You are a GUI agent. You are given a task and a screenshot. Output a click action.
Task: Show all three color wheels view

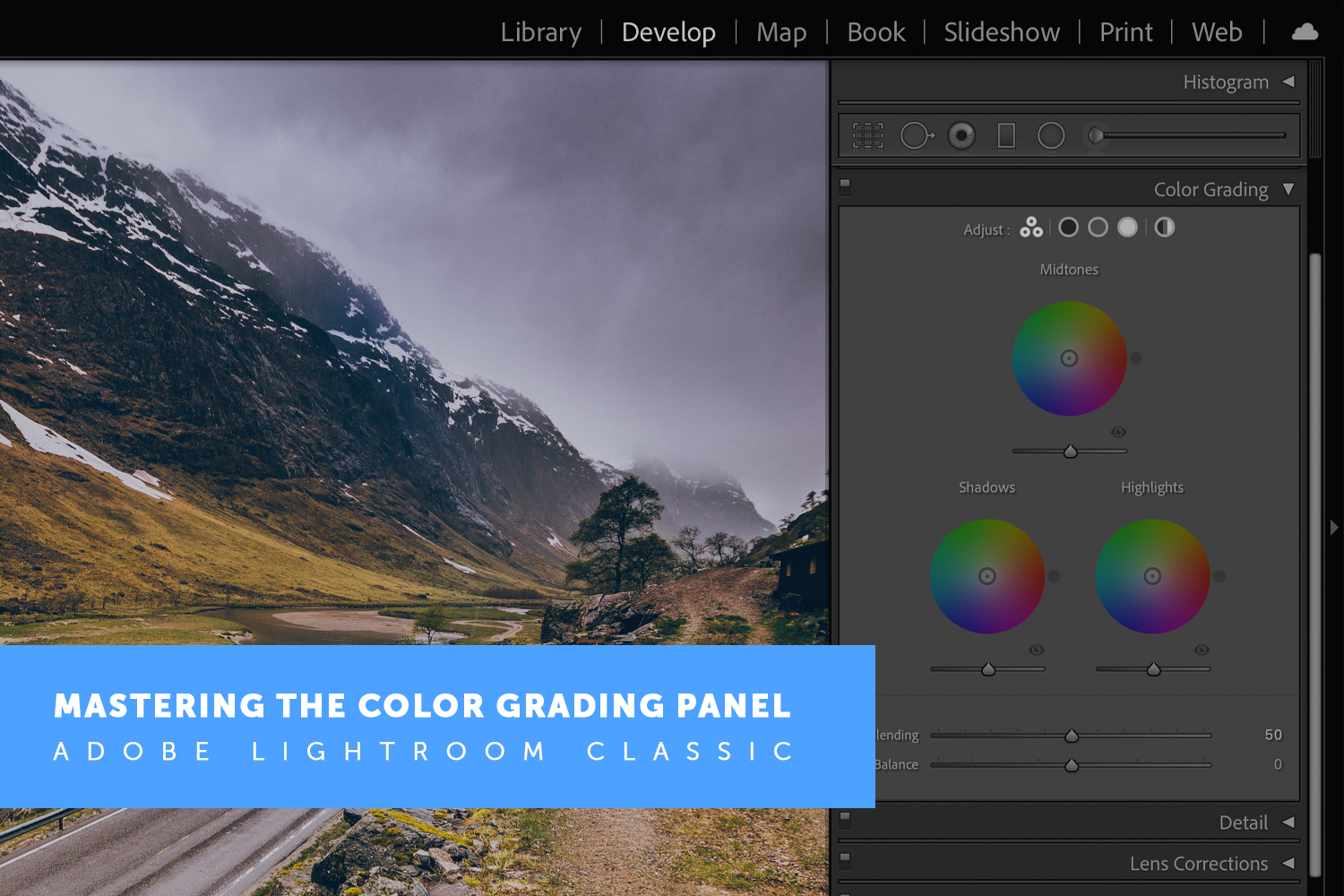(x=1030, y=228)
